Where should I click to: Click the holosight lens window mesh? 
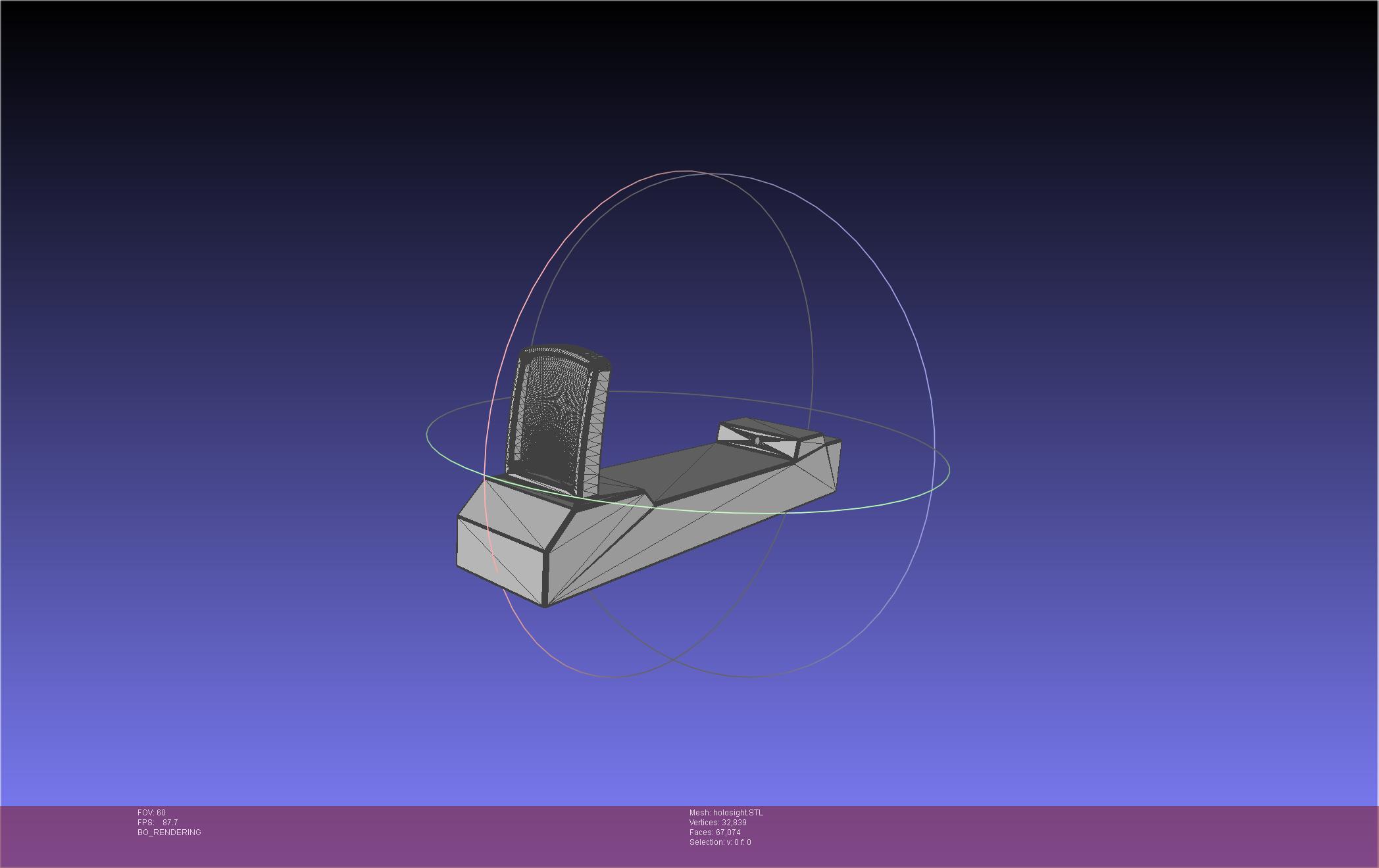click(551, 414)
